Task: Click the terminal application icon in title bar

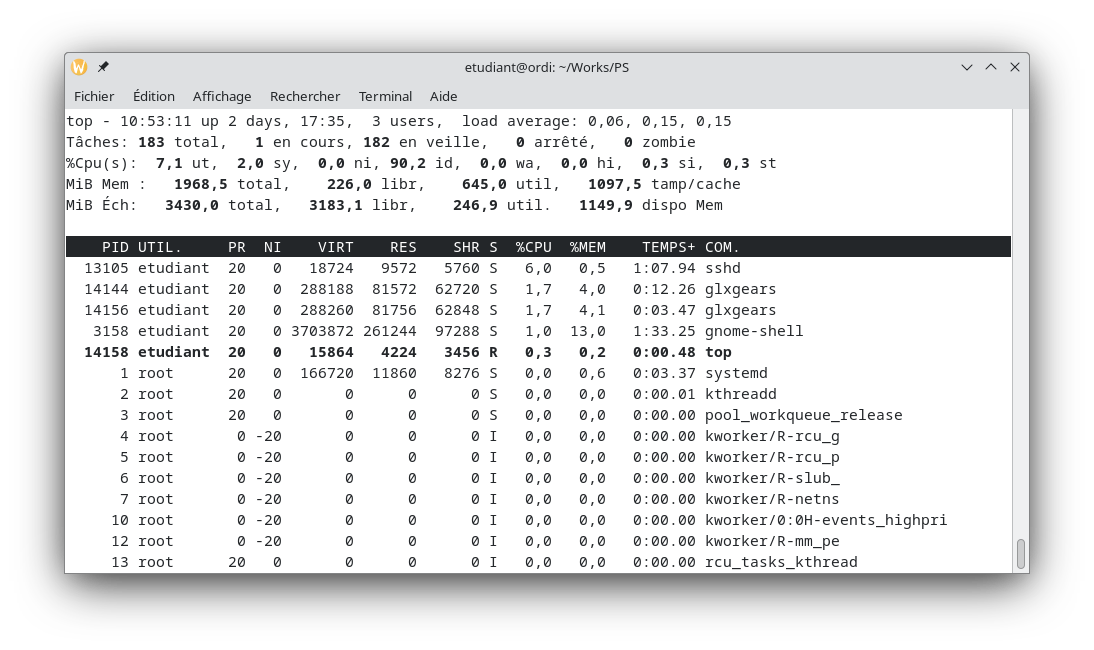Action: click(79, 67)
